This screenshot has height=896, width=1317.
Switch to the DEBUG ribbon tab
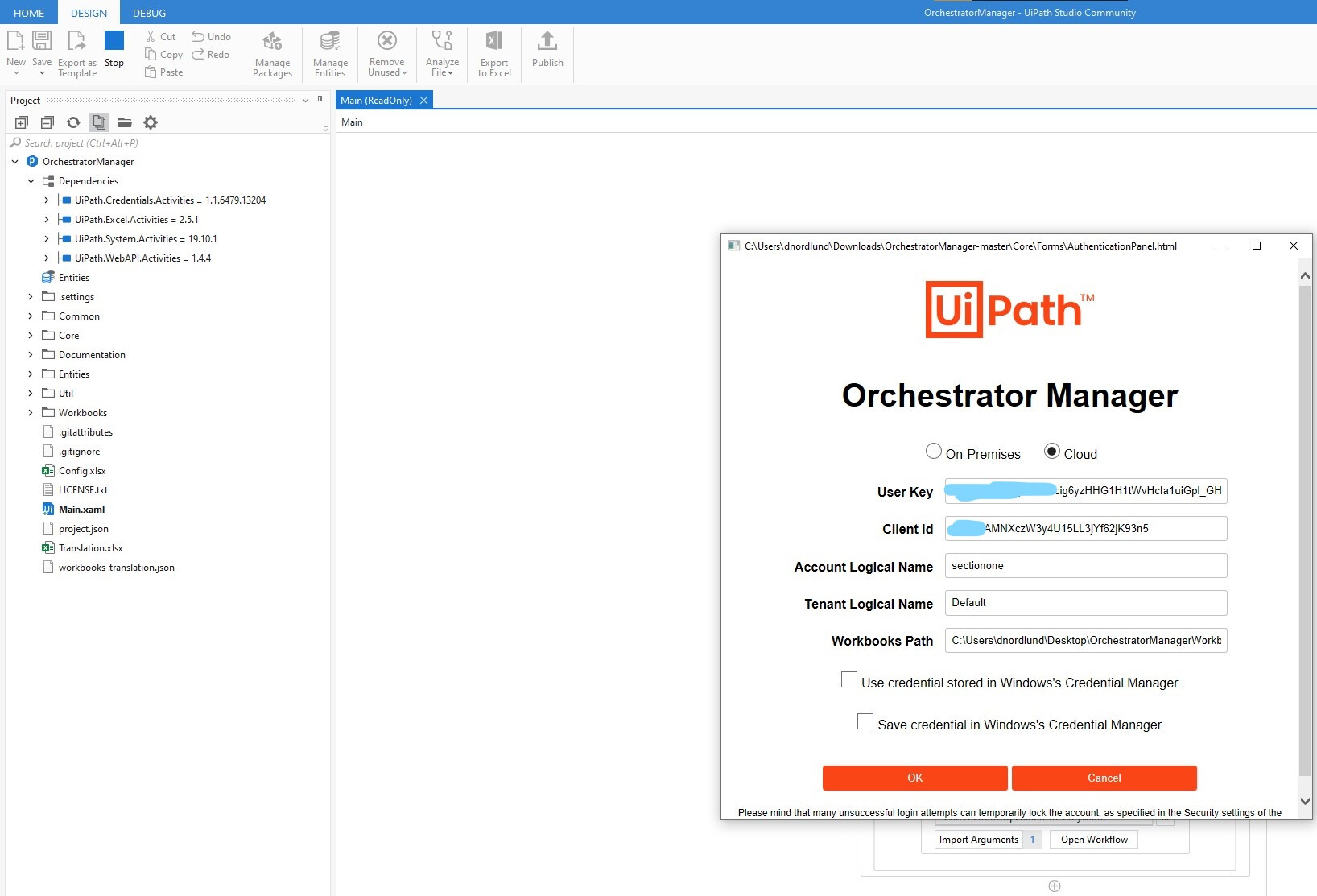[150, 13]
